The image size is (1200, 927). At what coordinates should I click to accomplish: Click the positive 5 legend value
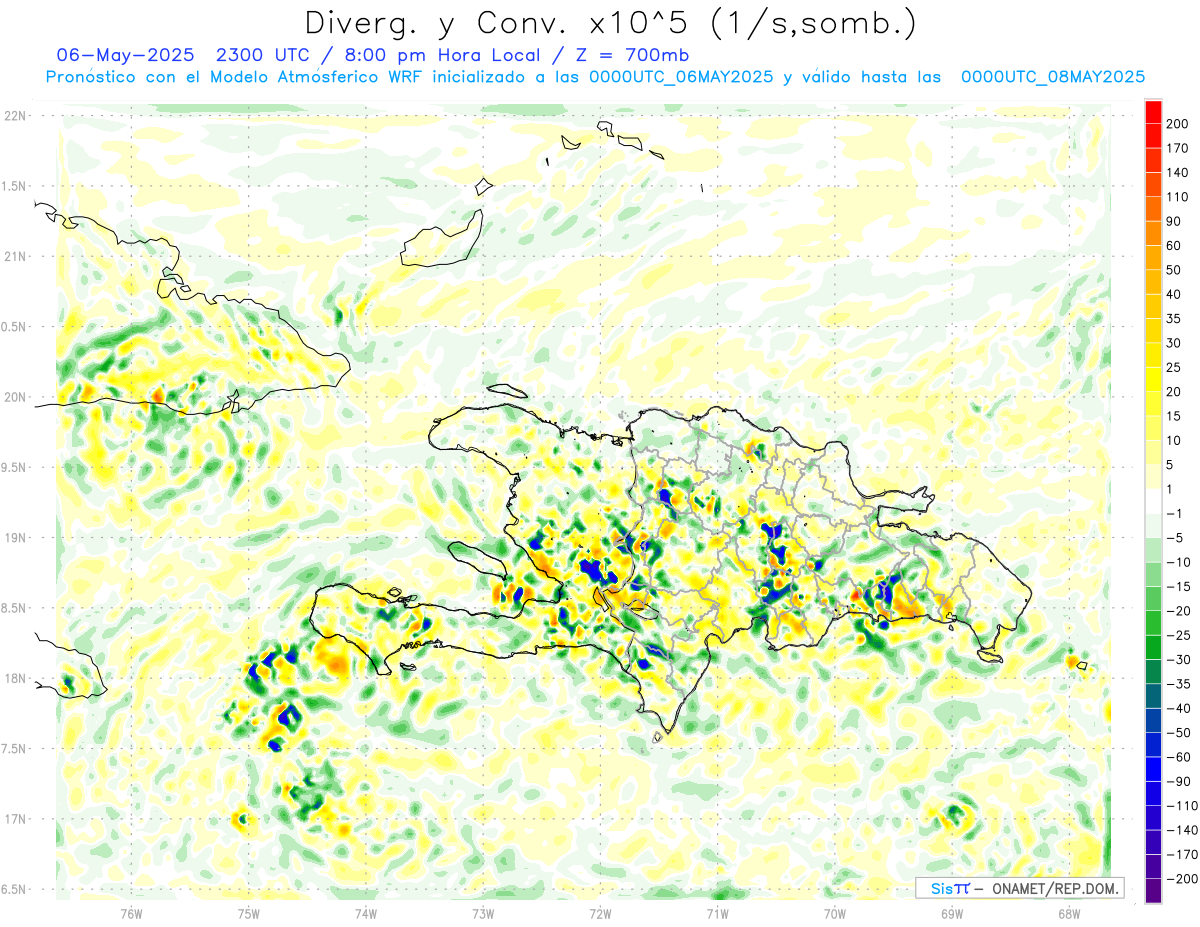click(1171, 465)
